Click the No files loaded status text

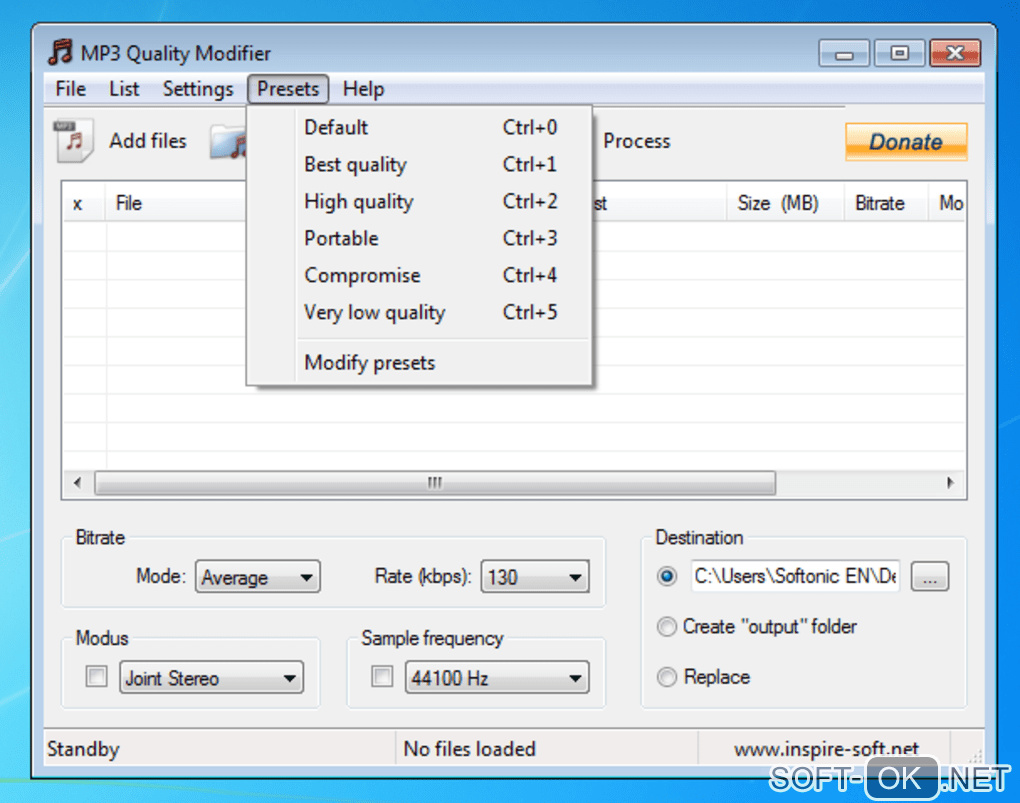tap(470, 749)
